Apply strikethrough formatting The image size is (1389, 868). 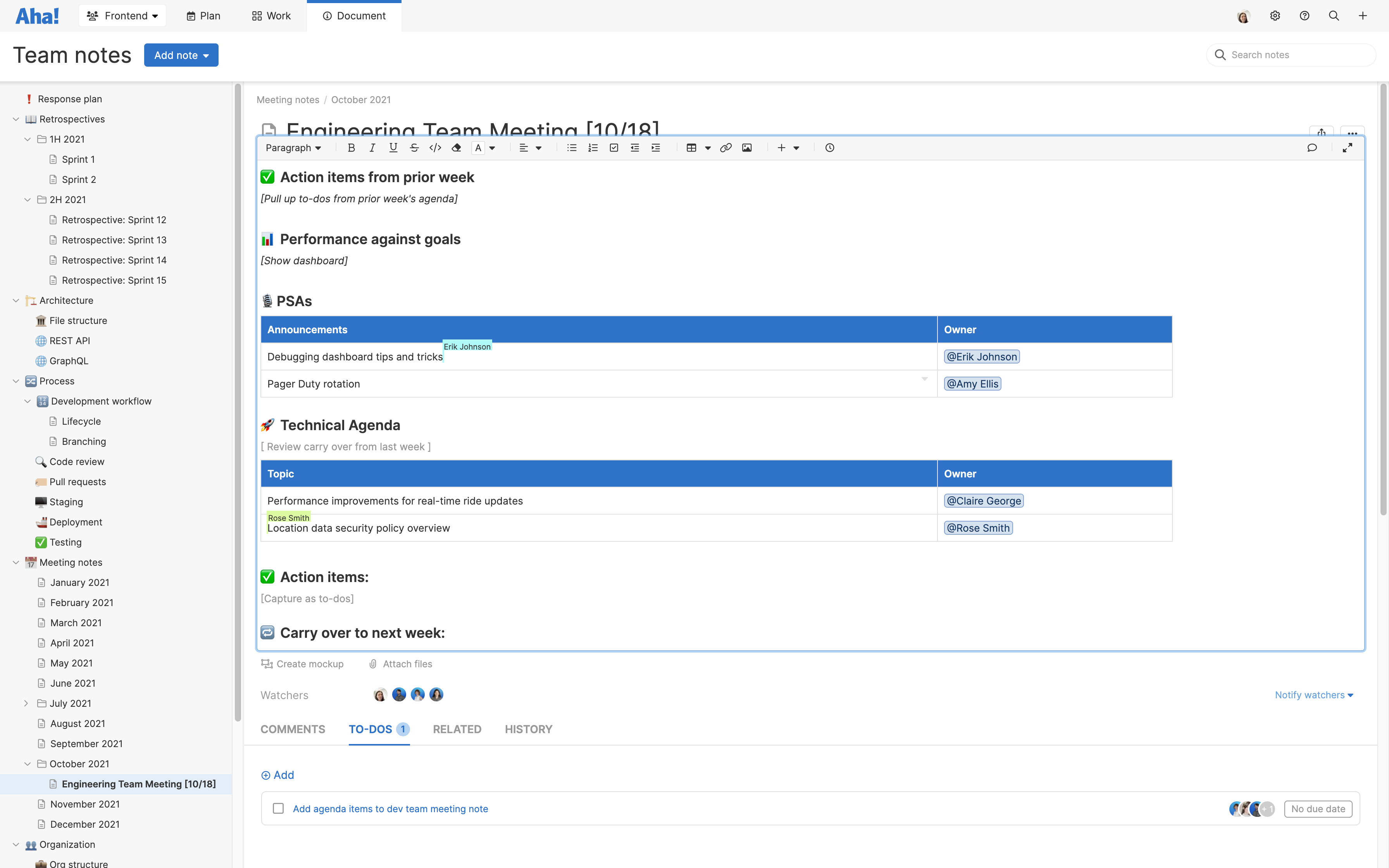pyautogui.click(x=414, y=148)
